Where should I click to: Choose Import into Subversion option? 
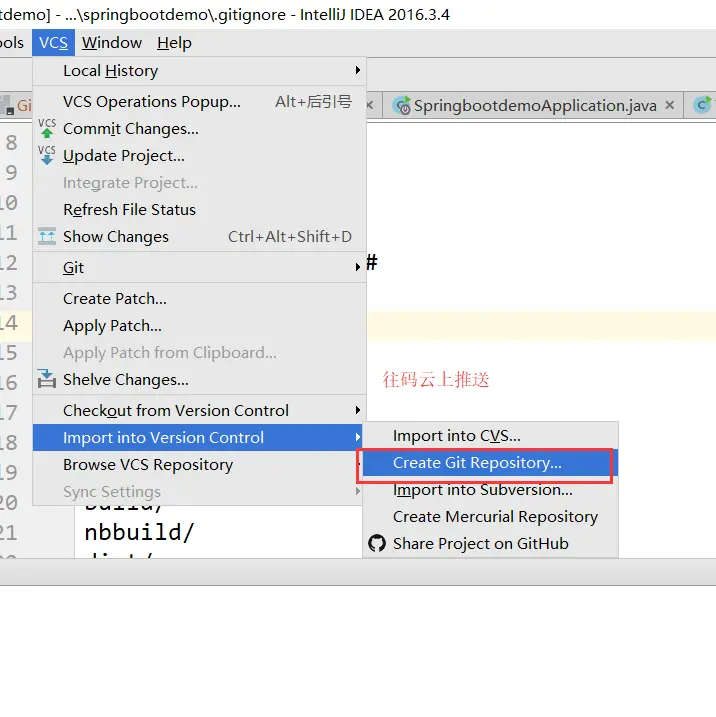coord(490,490)
